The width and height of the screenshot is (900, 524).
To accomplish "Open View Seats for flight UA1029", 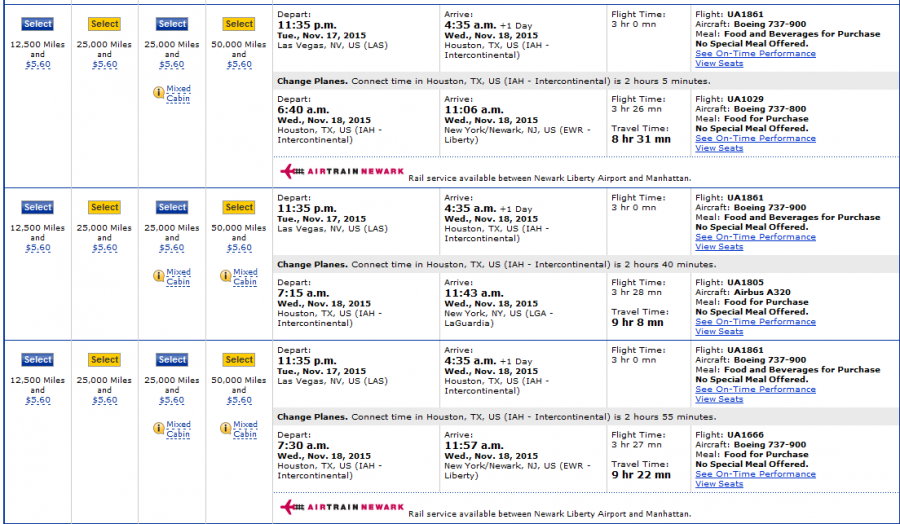I will tap(719, 148).
